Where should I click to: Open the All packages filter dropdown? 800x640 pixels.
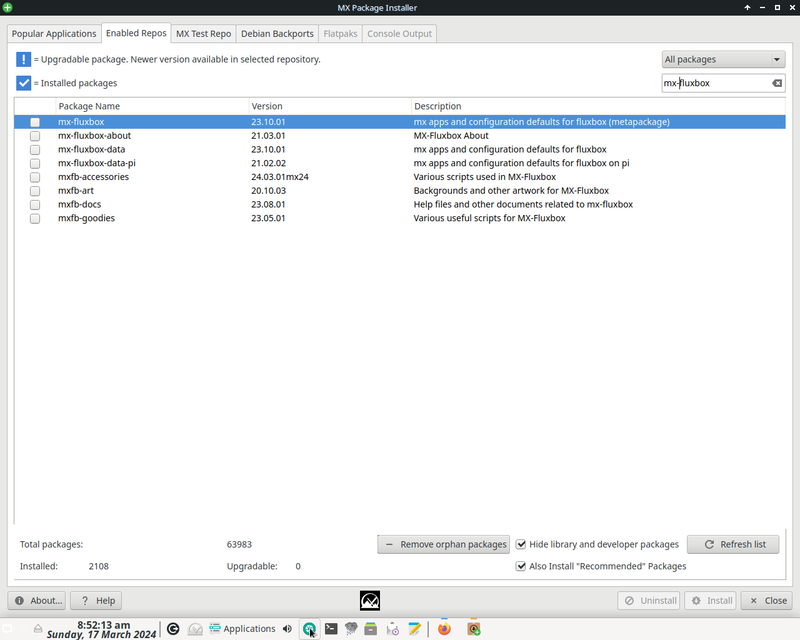coord(723,59)
